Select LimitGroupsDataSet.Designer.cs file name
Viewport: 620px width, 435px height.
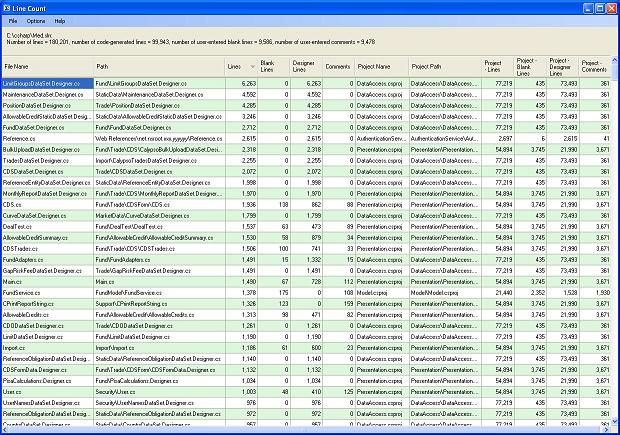(x=42, y=83)
